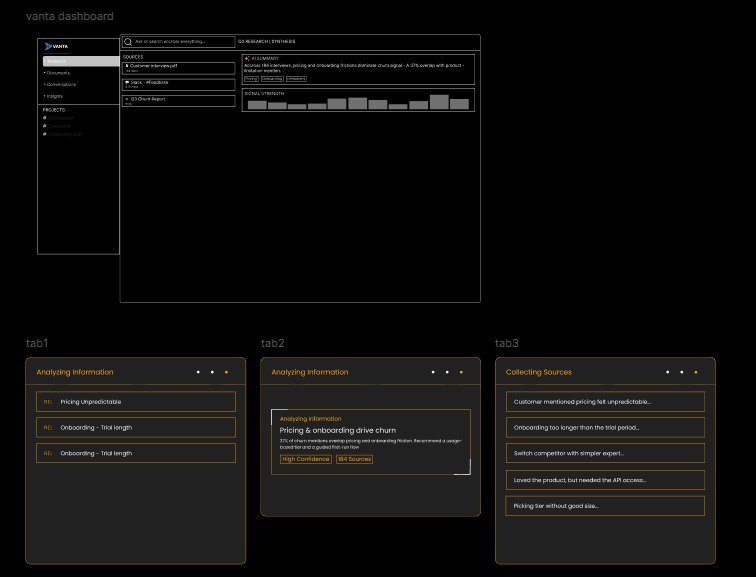756x577 pixels.
Task: Select the tab2 frame label
Action: pyautogui.click(x=272, y=343)
